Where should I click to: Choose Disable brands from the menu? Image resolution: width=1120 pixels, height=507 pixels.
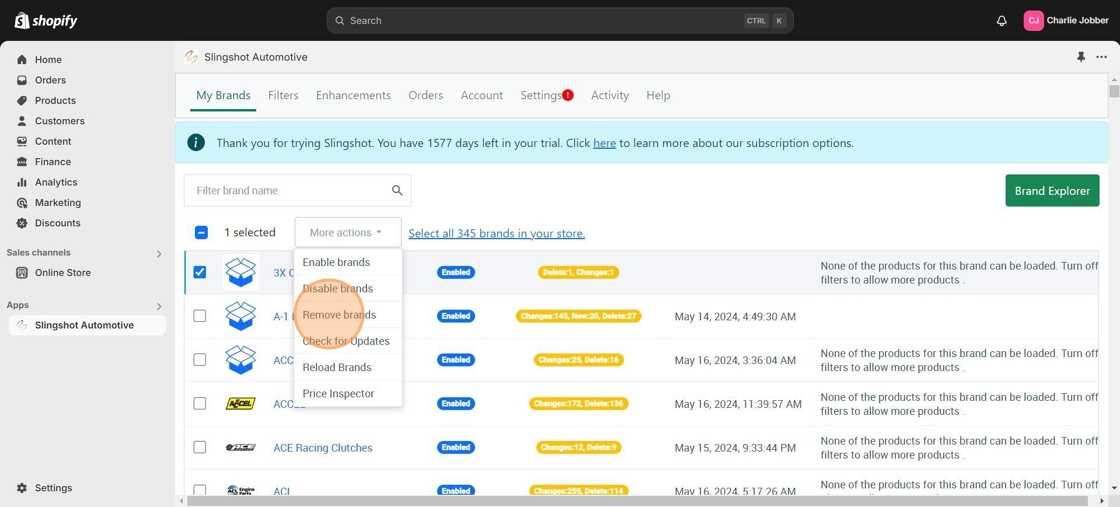tap(348, 288)
